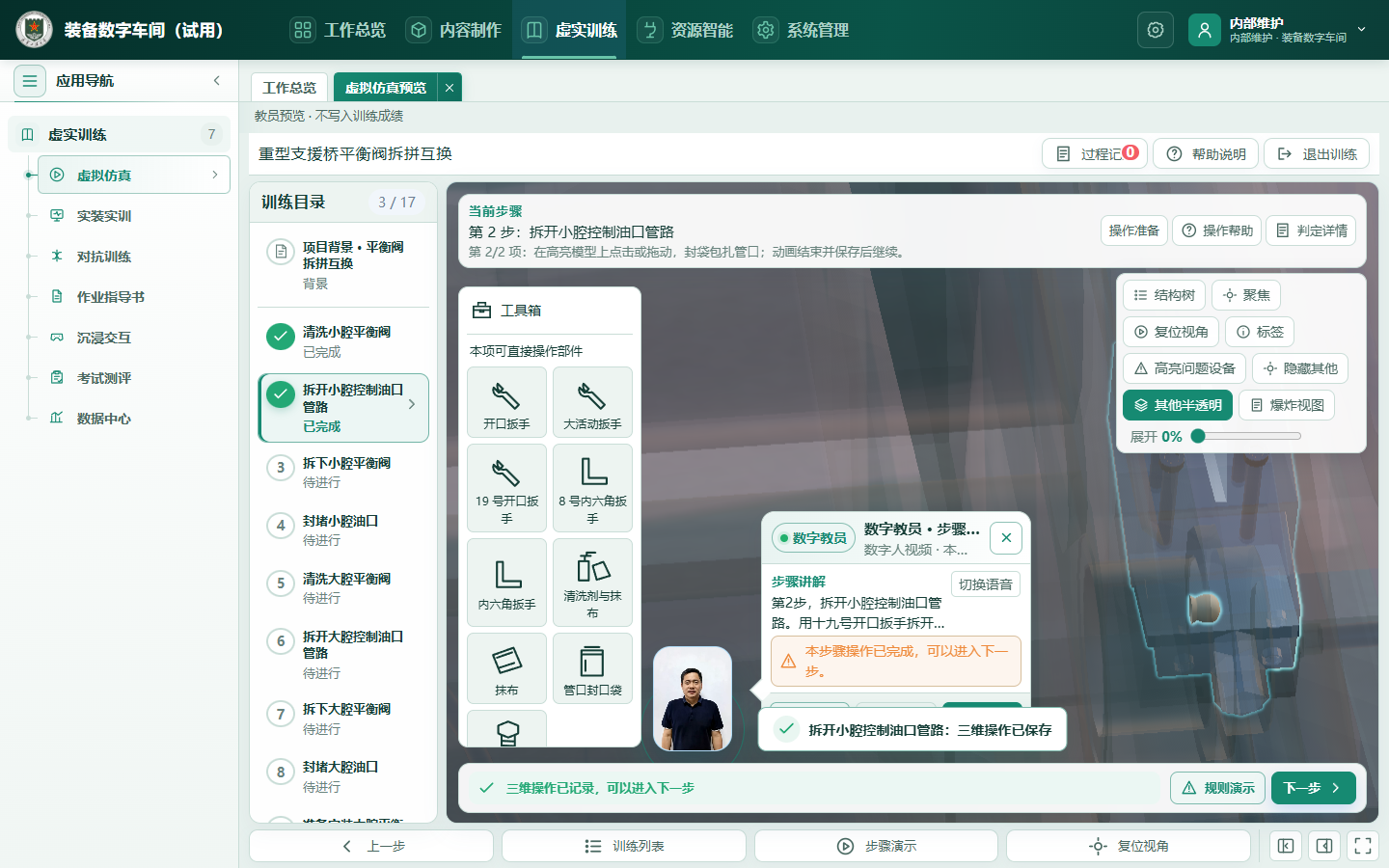Switch to the 工作总览 page tab
1389x868 pixels.
[289, 87]
